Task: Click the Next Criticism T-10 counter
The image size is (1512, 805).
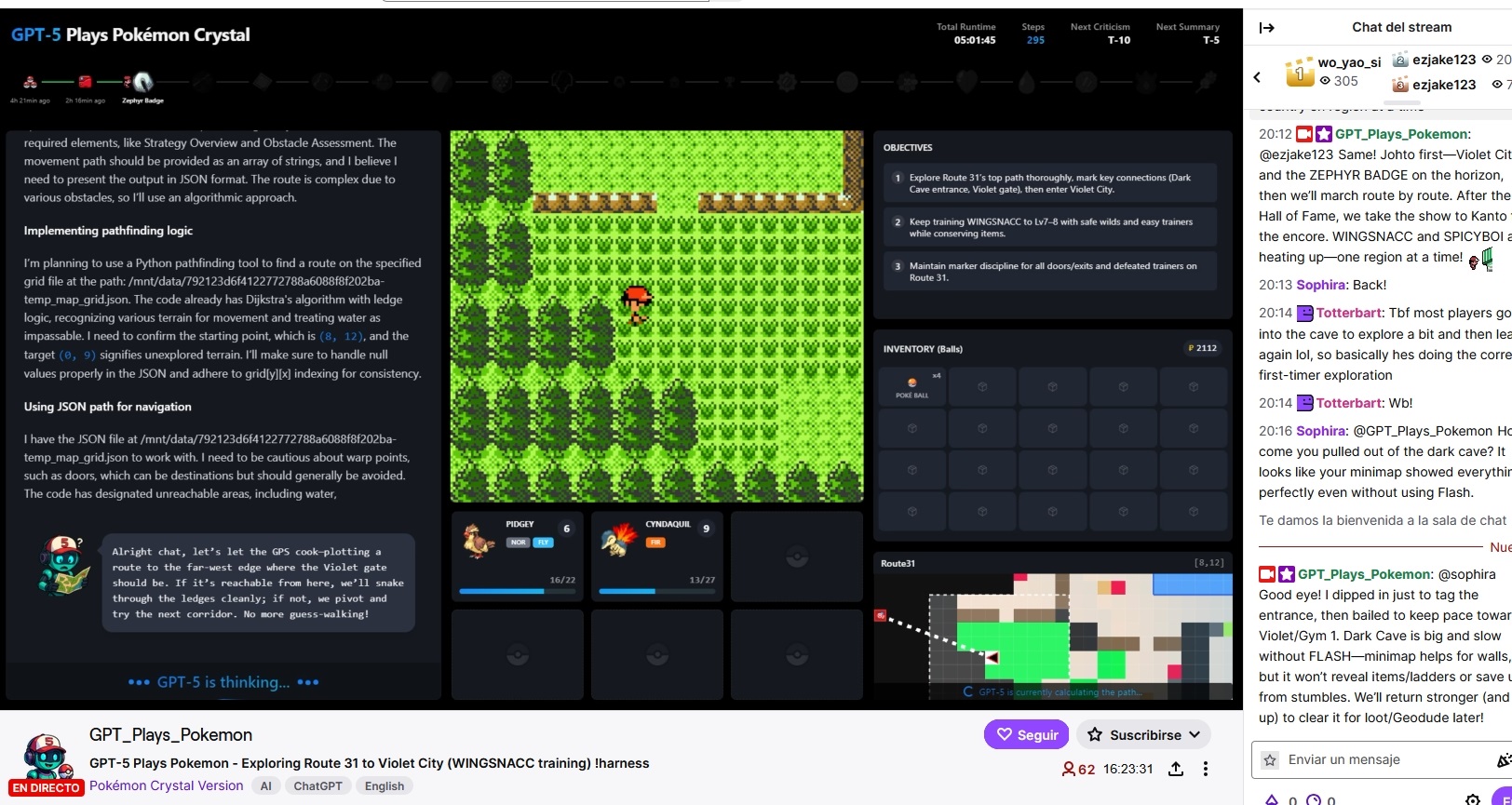Action: pyautogui.click(x=1100, y=34)
